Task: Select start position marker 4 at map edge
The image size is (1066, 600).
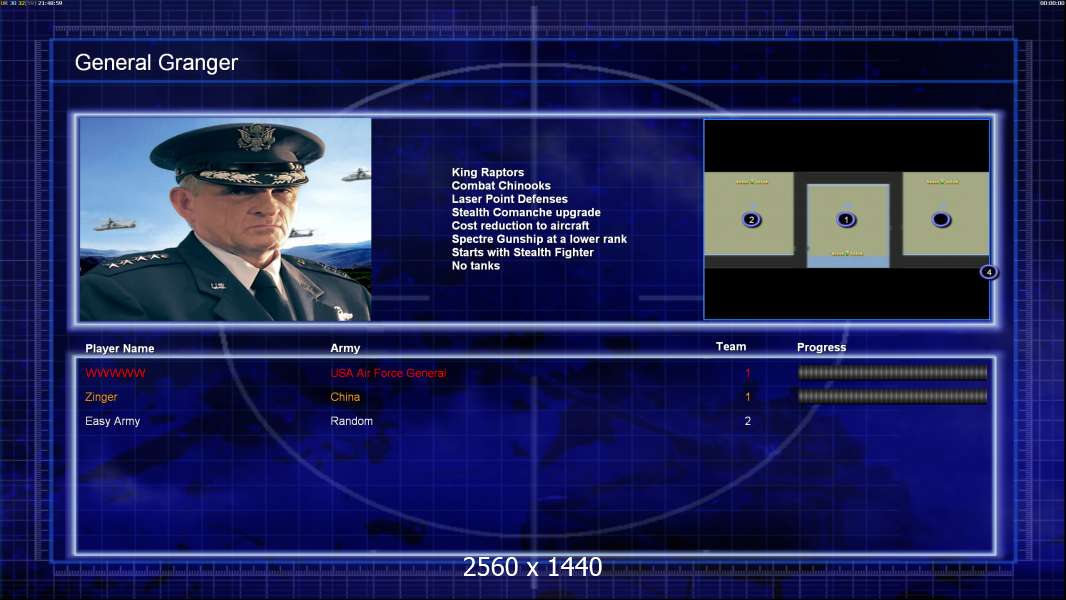Action: (x=988, y=272)
